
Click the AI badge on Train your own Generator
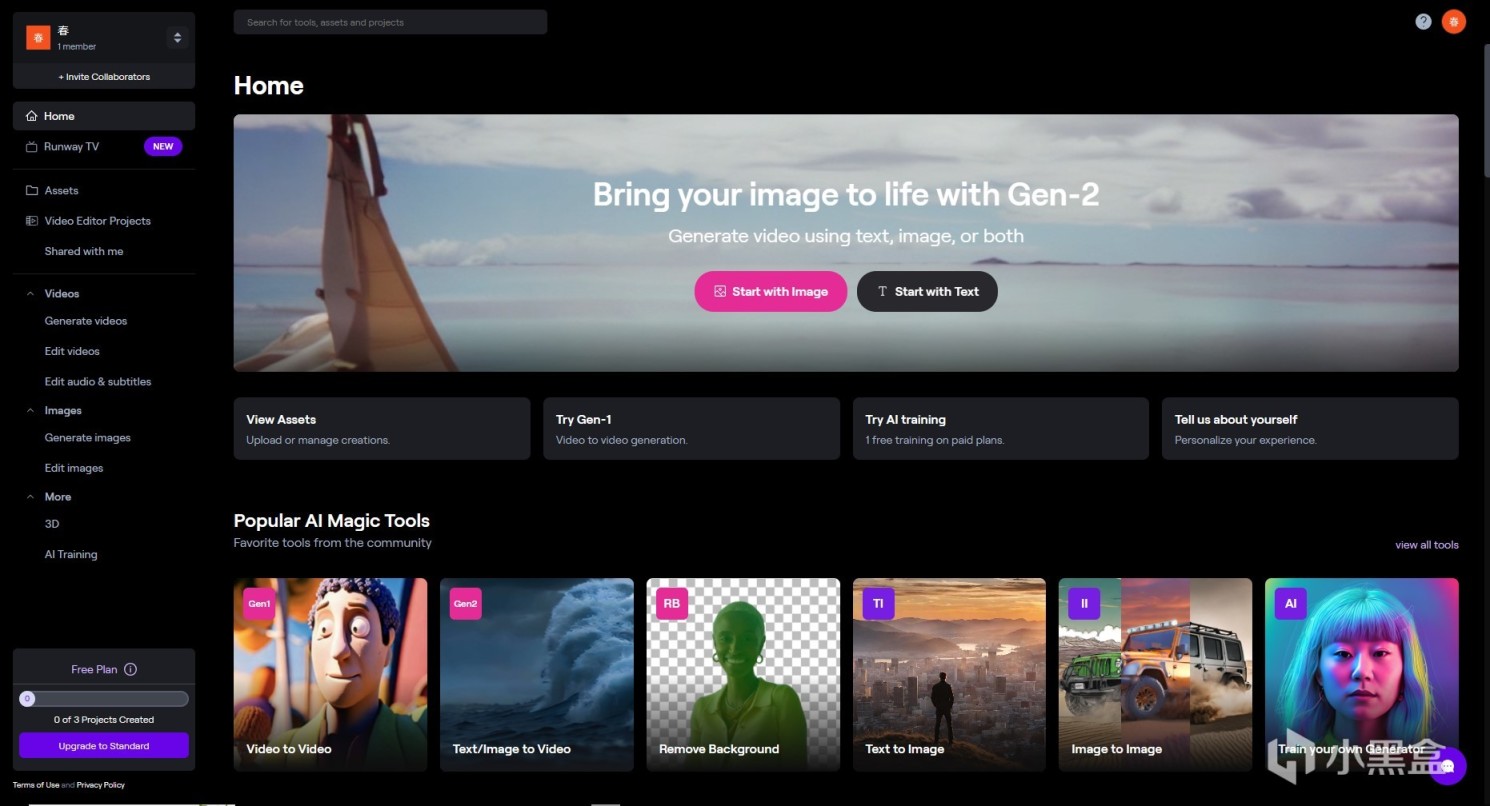coord(1291,604)
